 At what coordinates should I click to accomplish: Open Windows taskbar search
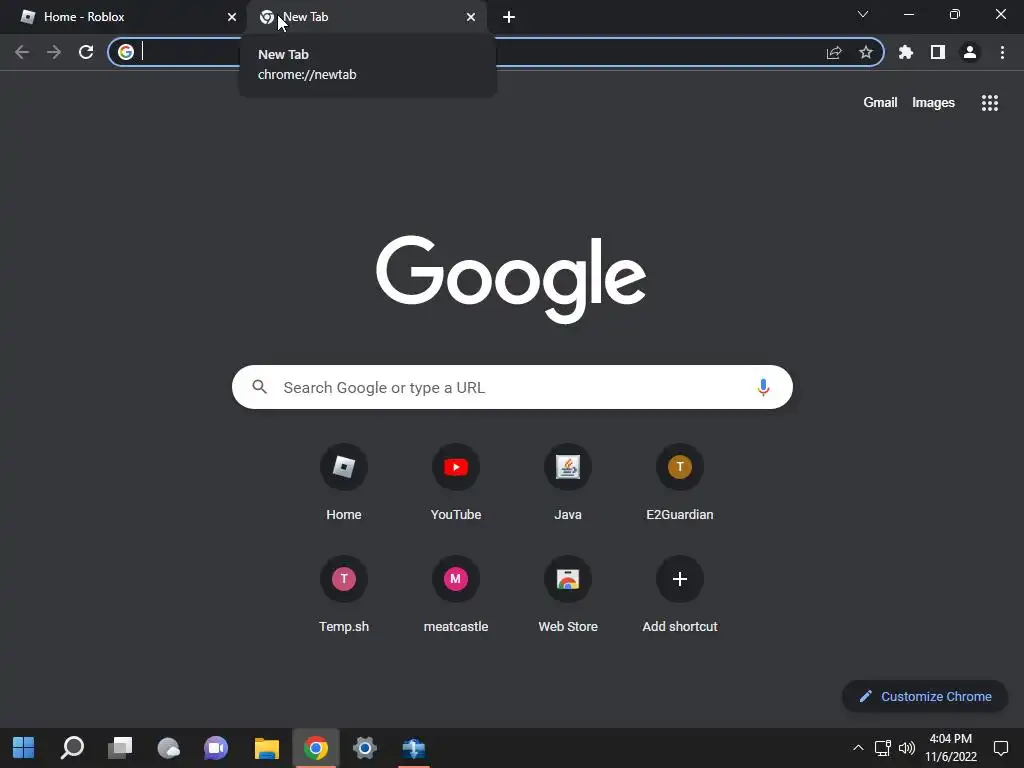(72, 748)
